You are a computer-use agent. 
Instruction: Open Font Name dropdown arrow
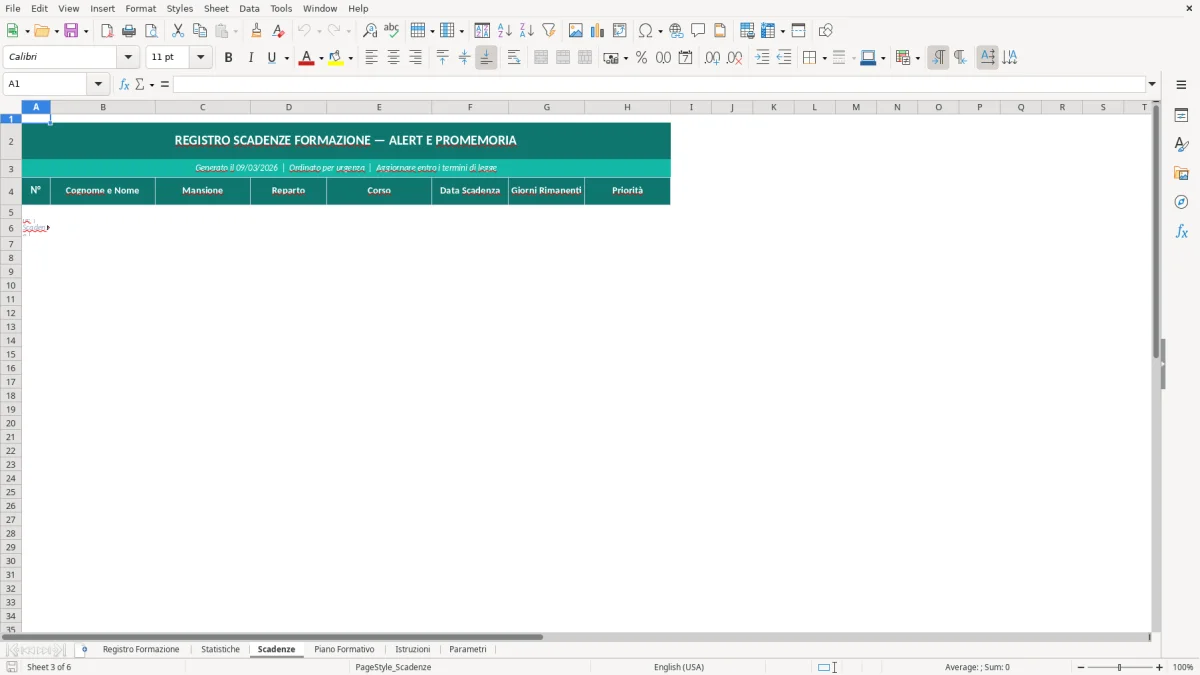pos(128,58)
